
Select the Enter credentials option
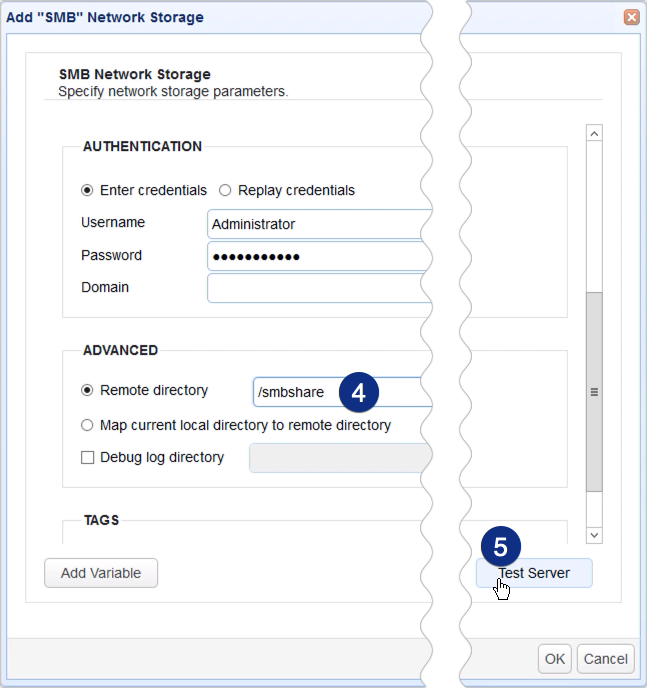[x=87, y=190]
